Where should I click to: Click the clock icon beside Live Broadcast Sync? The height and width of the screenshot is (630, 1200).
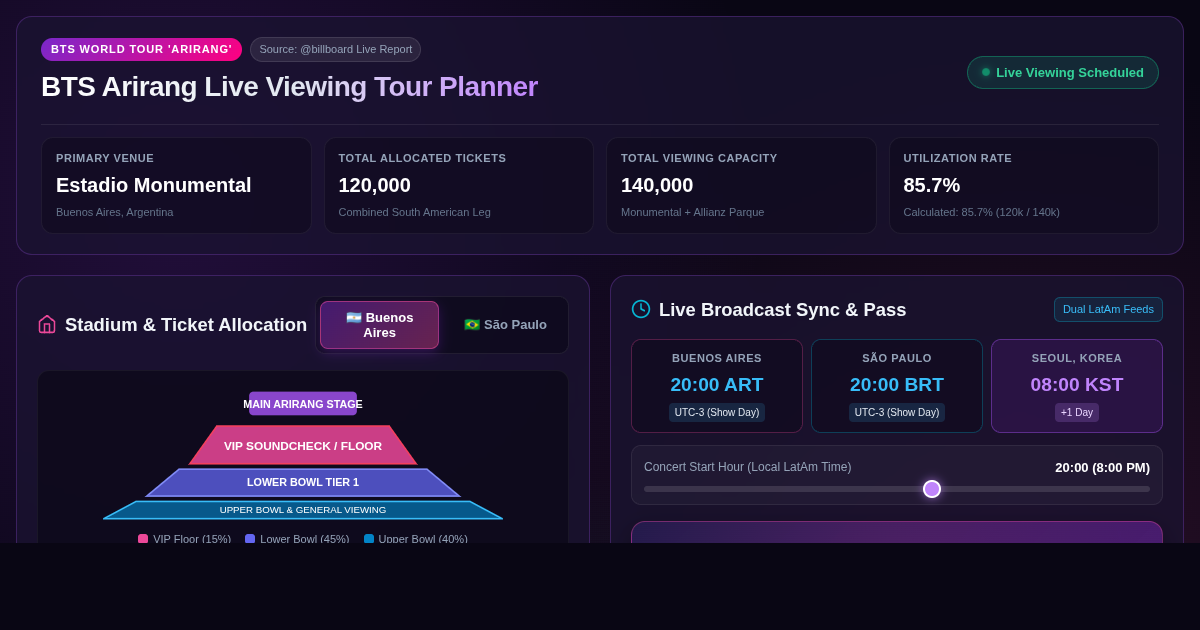point(641,309)
